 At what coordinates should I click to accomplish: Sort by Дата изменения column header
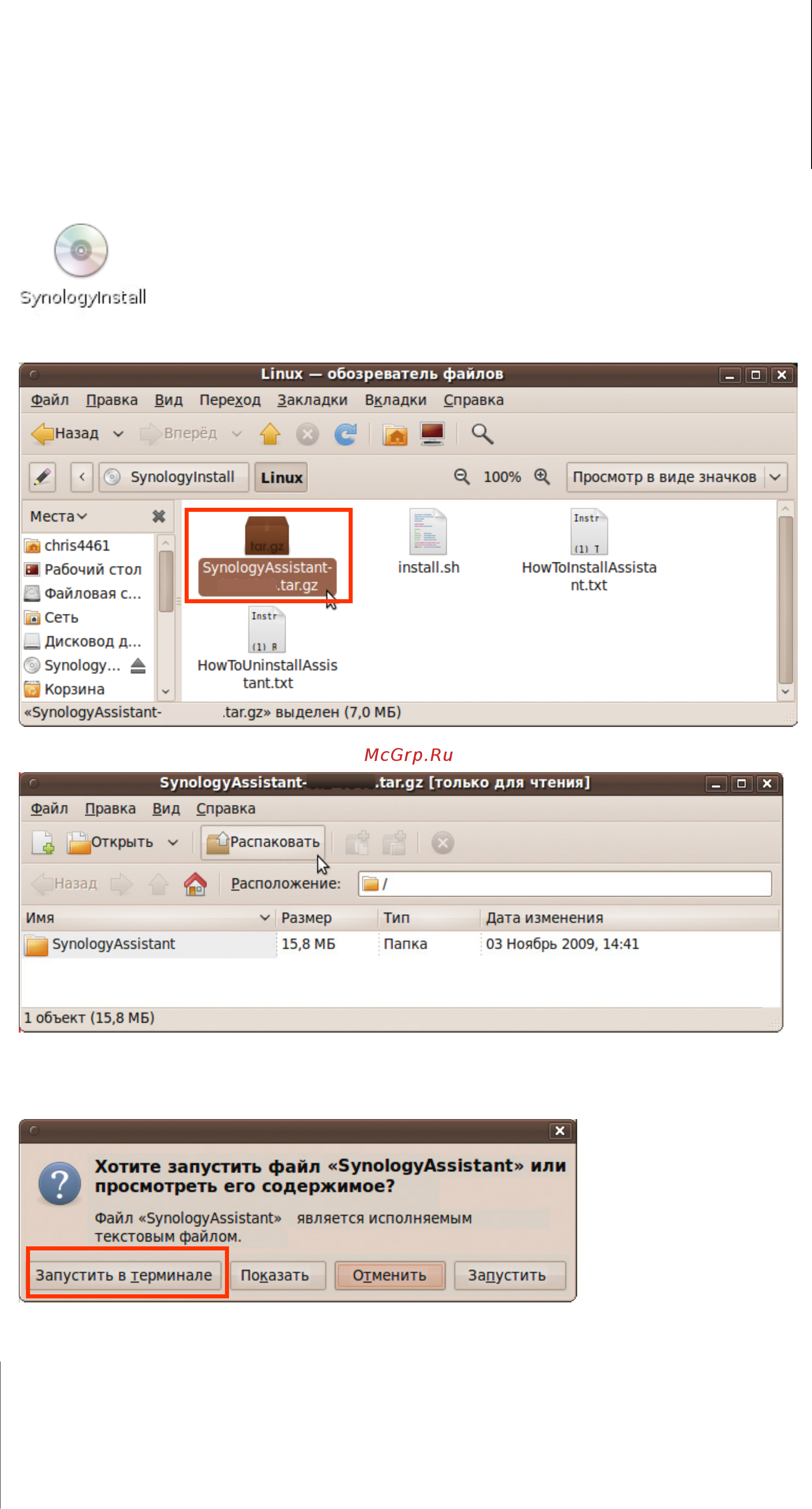[x=629, y=917]
